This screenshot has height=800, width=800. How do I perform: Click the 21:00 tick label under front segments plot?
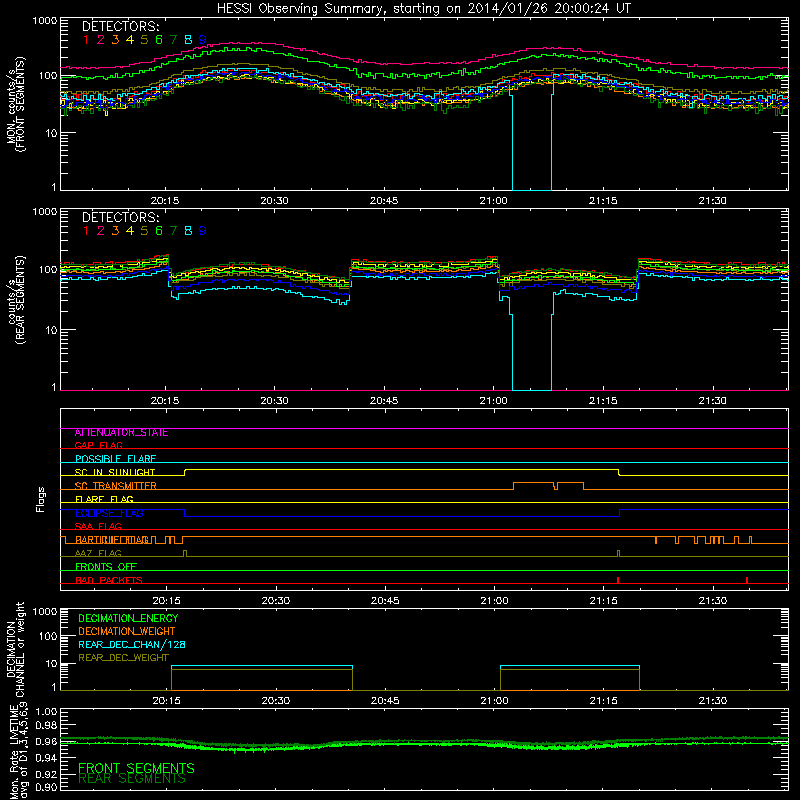point(493,201)
